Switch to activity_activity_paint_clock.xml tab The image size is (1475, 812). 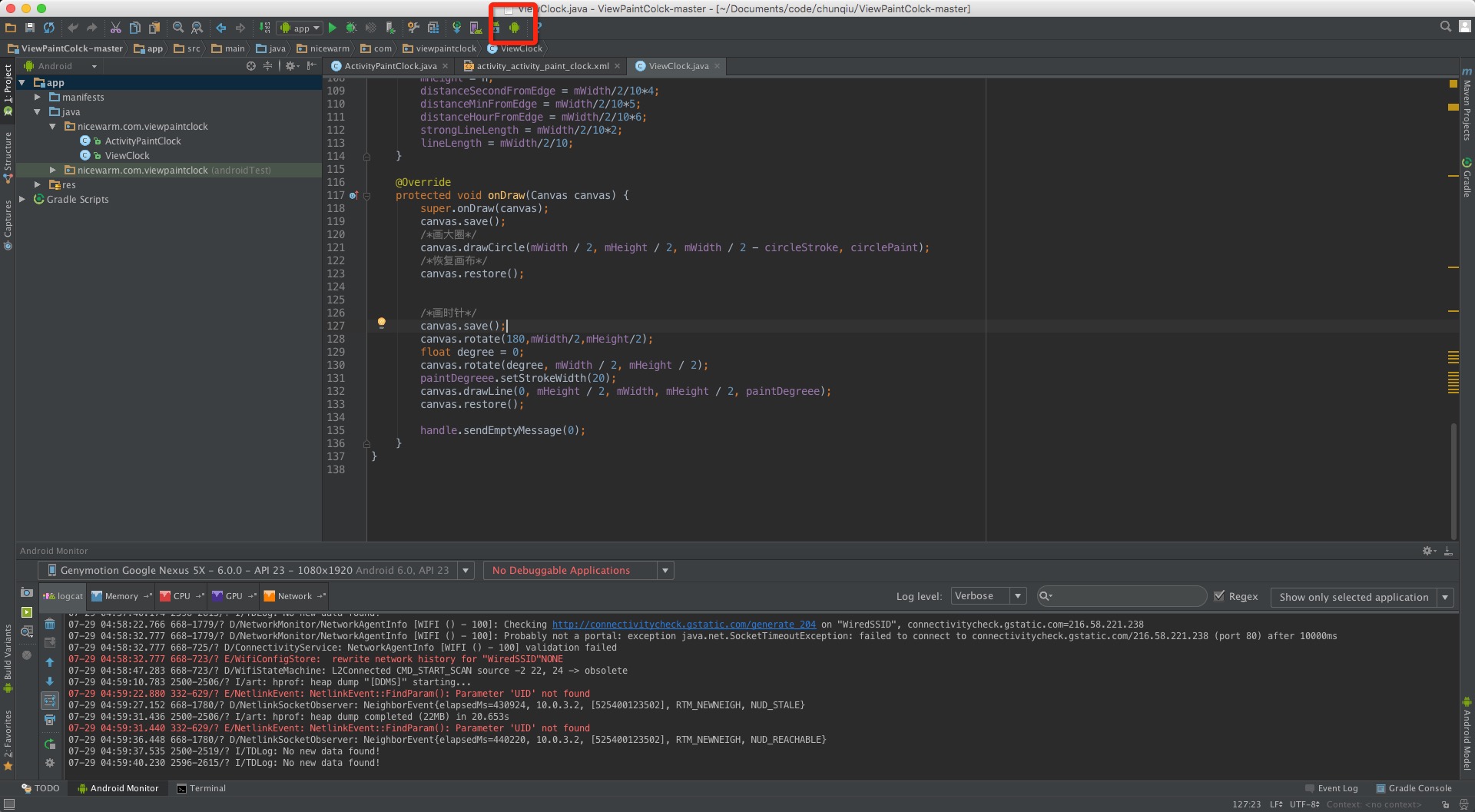542,66
